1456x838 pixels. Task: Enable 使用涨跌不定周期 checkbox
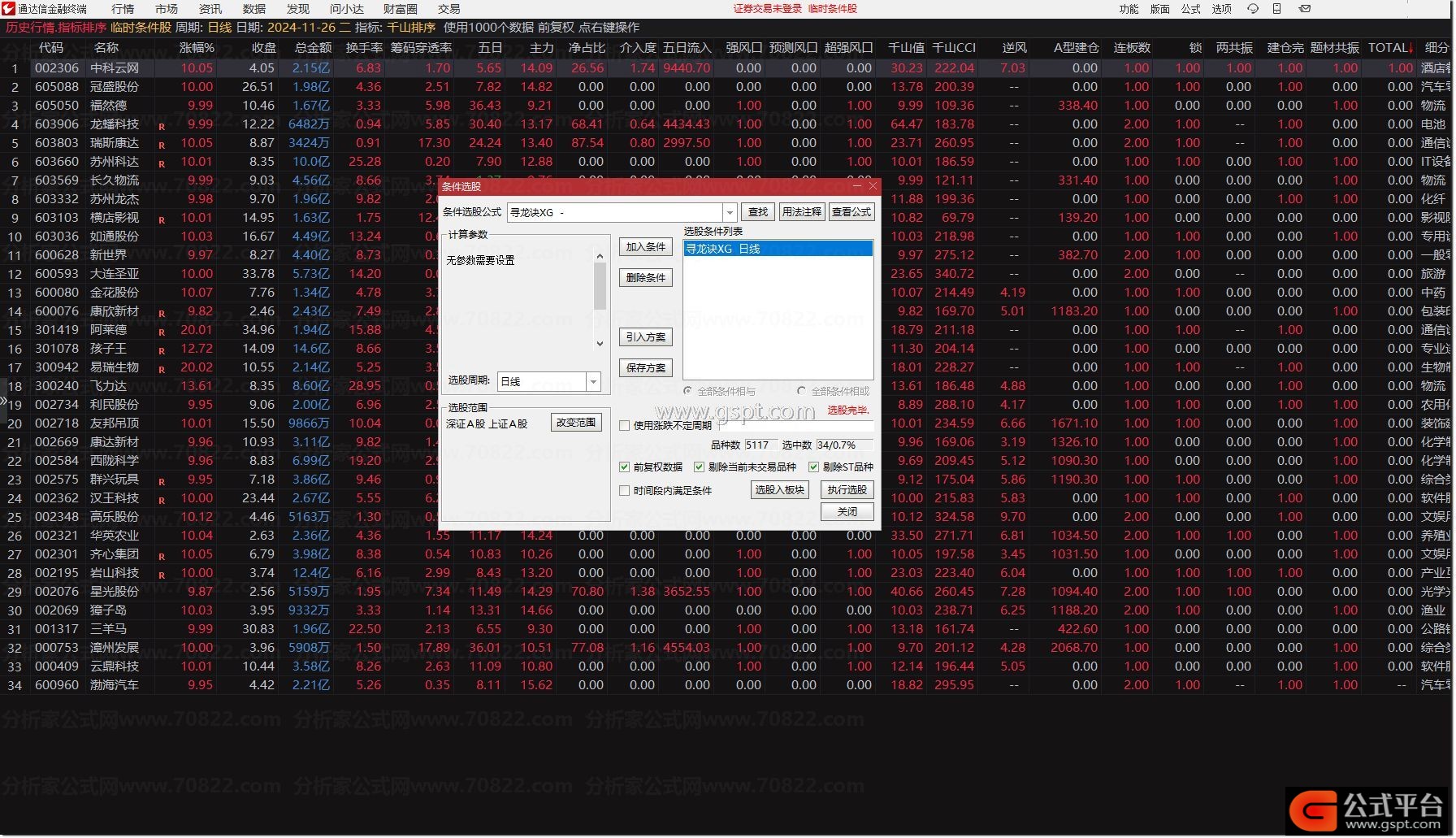pyautogui.click(x=624, y=425)
